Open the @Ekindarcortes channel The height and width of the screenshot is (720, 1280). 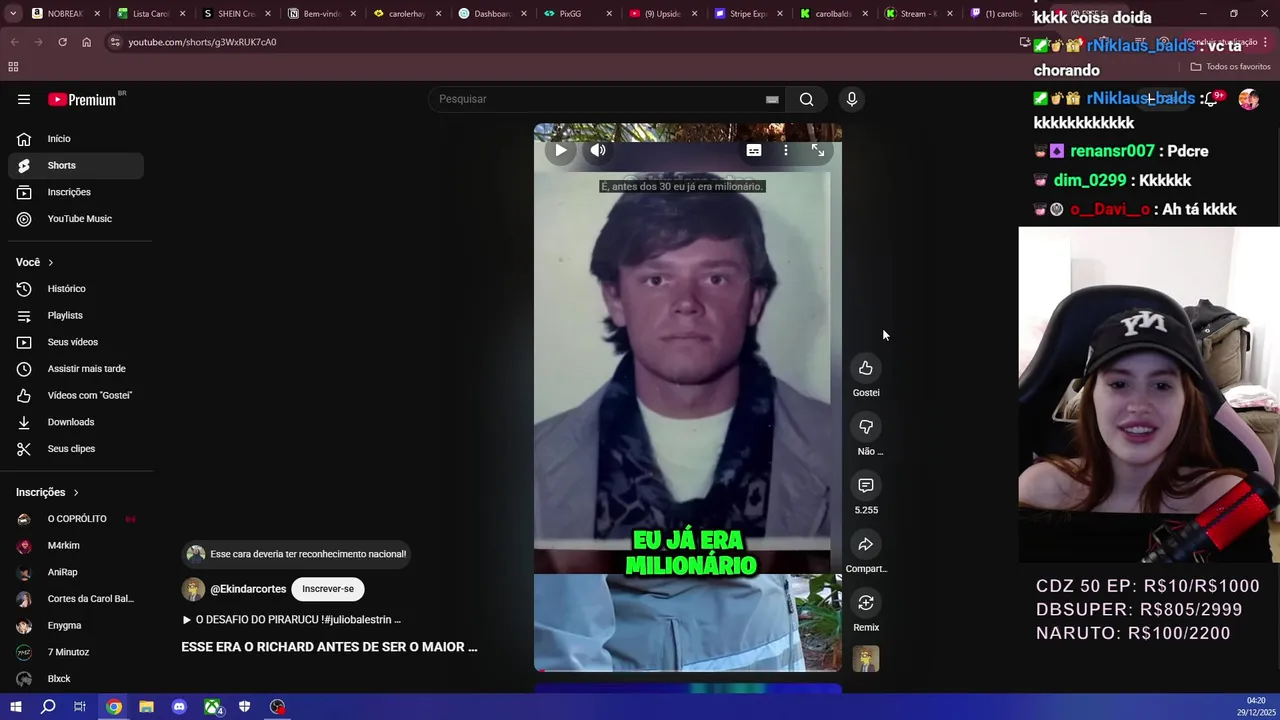coord(248,589)
